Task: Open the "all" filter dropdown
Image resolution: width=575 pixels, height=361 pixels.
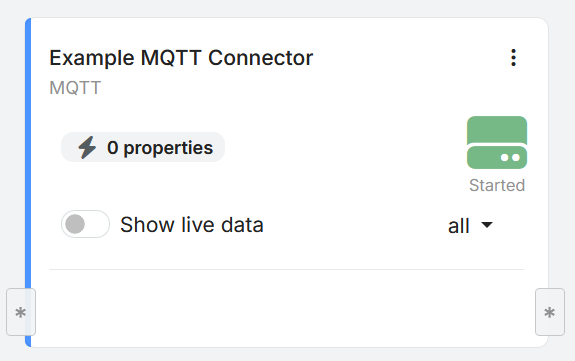Action: click(471, 225)
